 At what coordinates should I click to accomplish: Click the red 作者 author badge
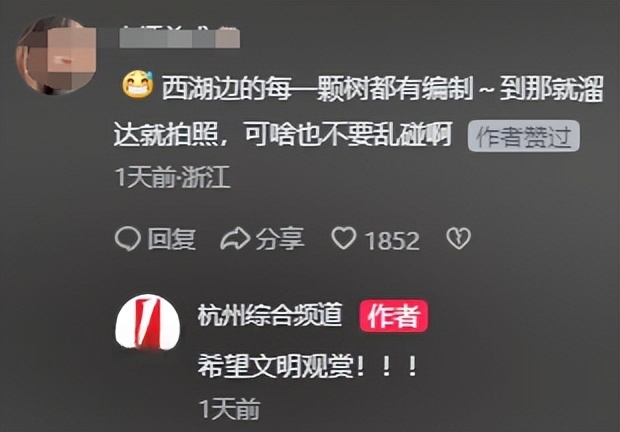coord(393,315)
